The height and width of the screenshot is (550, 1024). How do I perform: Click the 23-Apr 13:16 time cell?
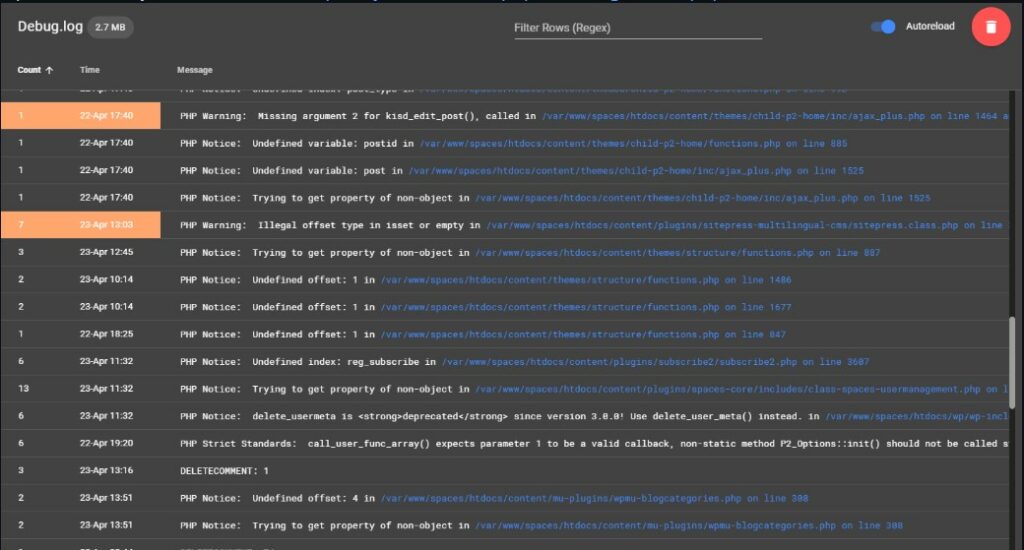(106, 471)
